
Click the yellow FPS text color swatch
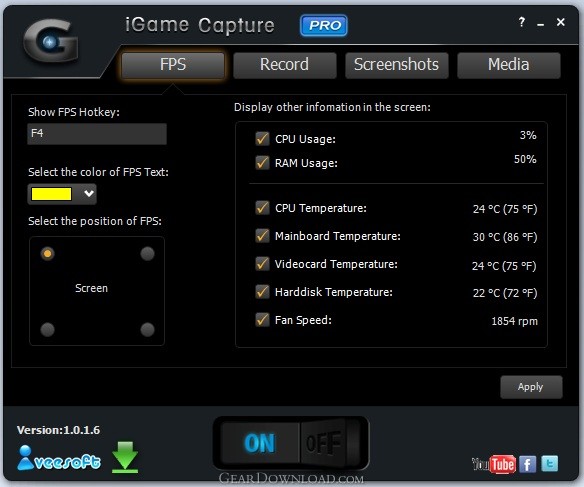[x=51, y=194]
